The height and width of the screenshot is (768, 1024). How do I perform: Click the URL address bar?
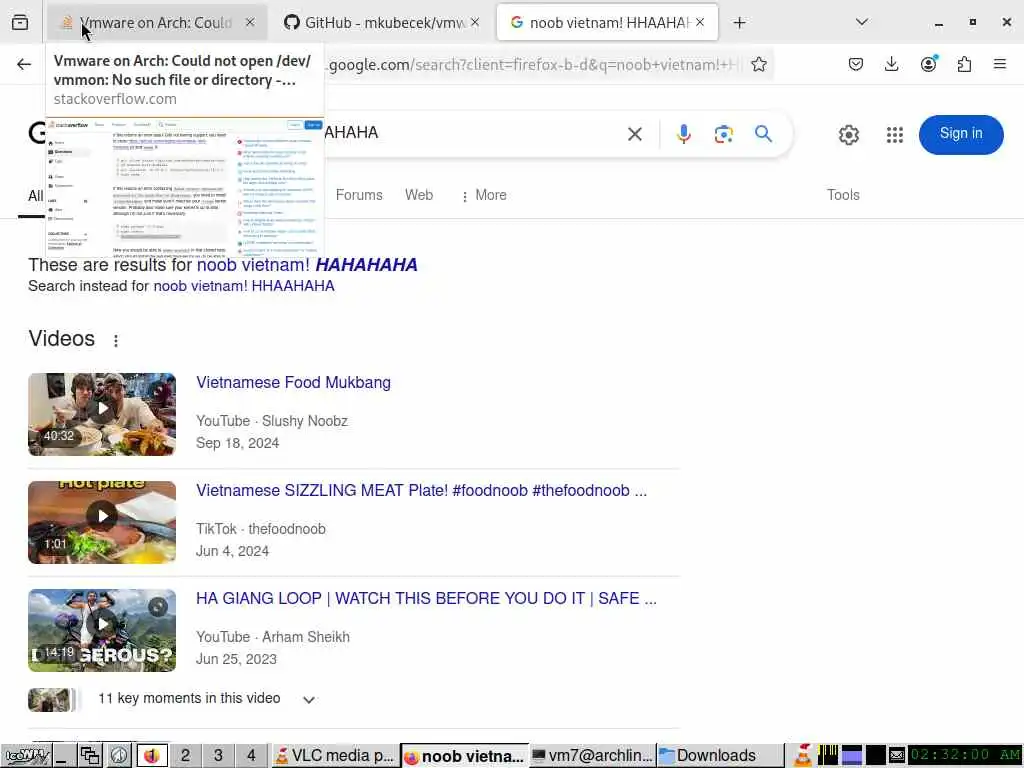536,65
